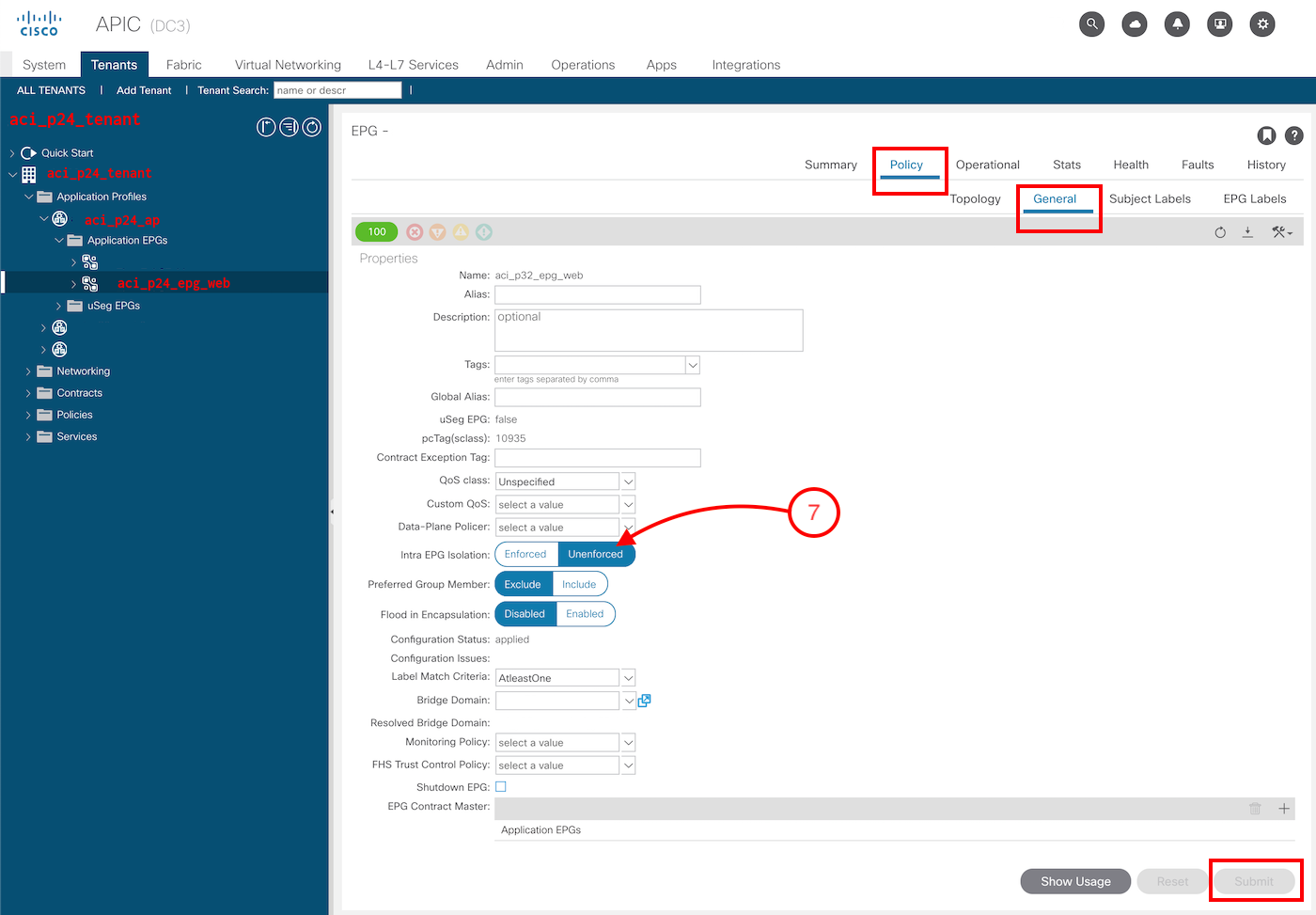Collapse the Application Profiles folder
Screen dimensions: 1316x915
coord(28,197)
